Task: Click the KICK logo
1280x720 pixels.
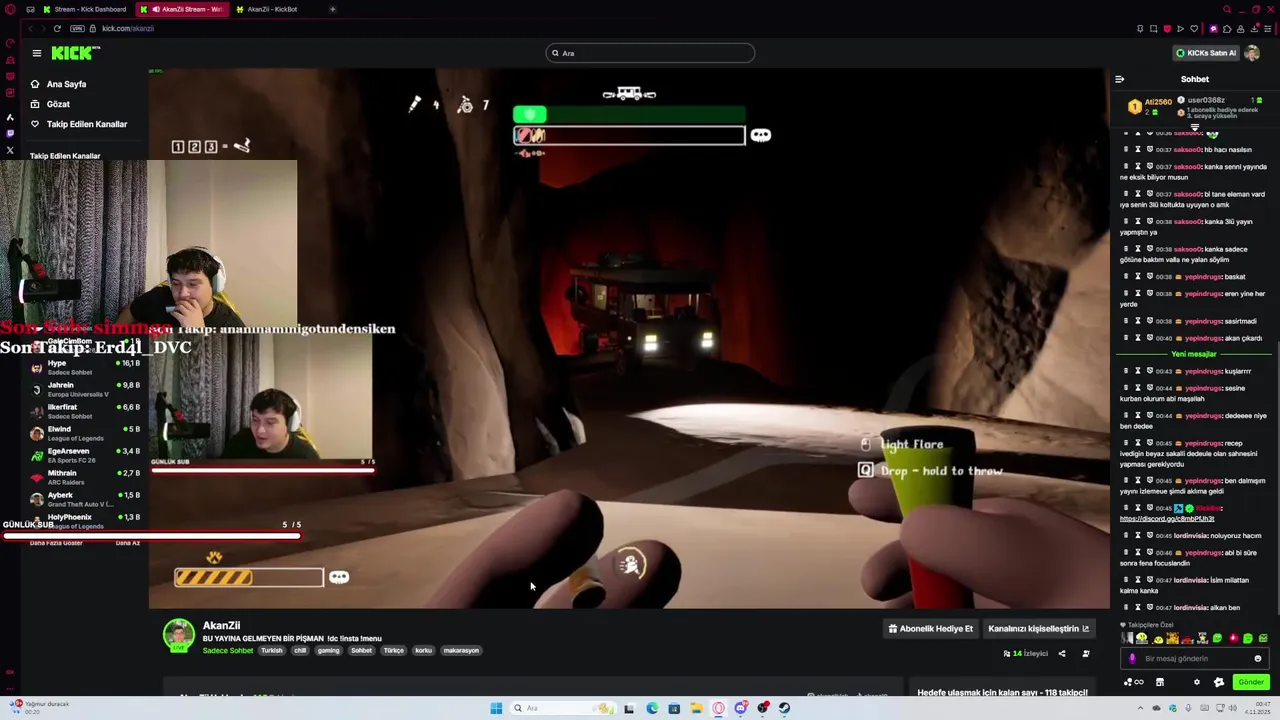Action: [x=76, y=53]
